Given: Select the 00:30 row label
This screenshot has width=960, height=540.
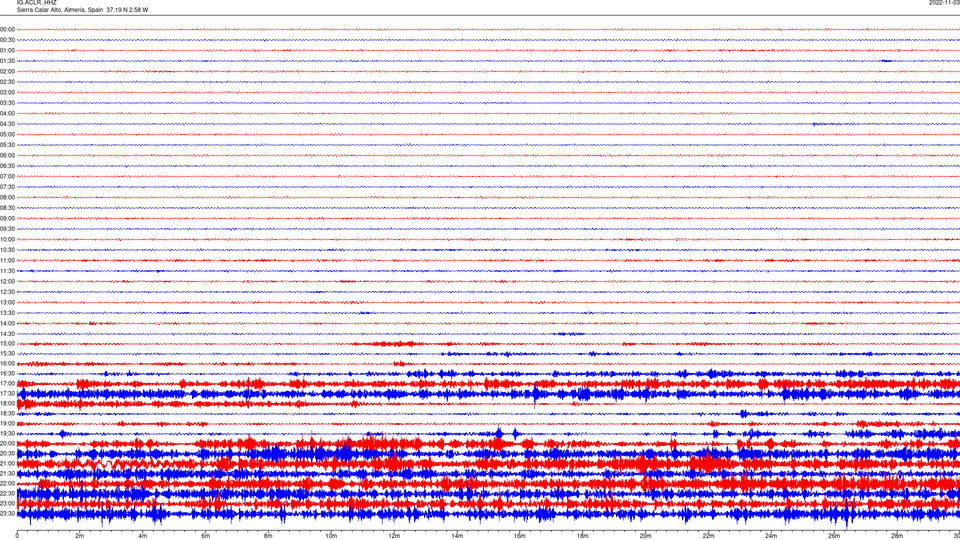Looking at the screenshot, I should [x=7, y=40].
